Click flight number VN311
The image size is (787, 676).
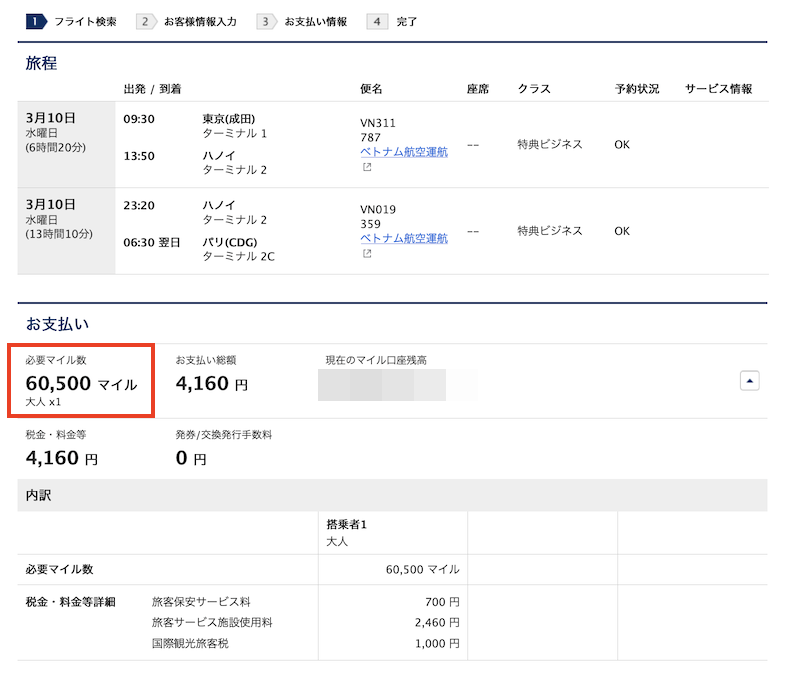click(378, 123)
